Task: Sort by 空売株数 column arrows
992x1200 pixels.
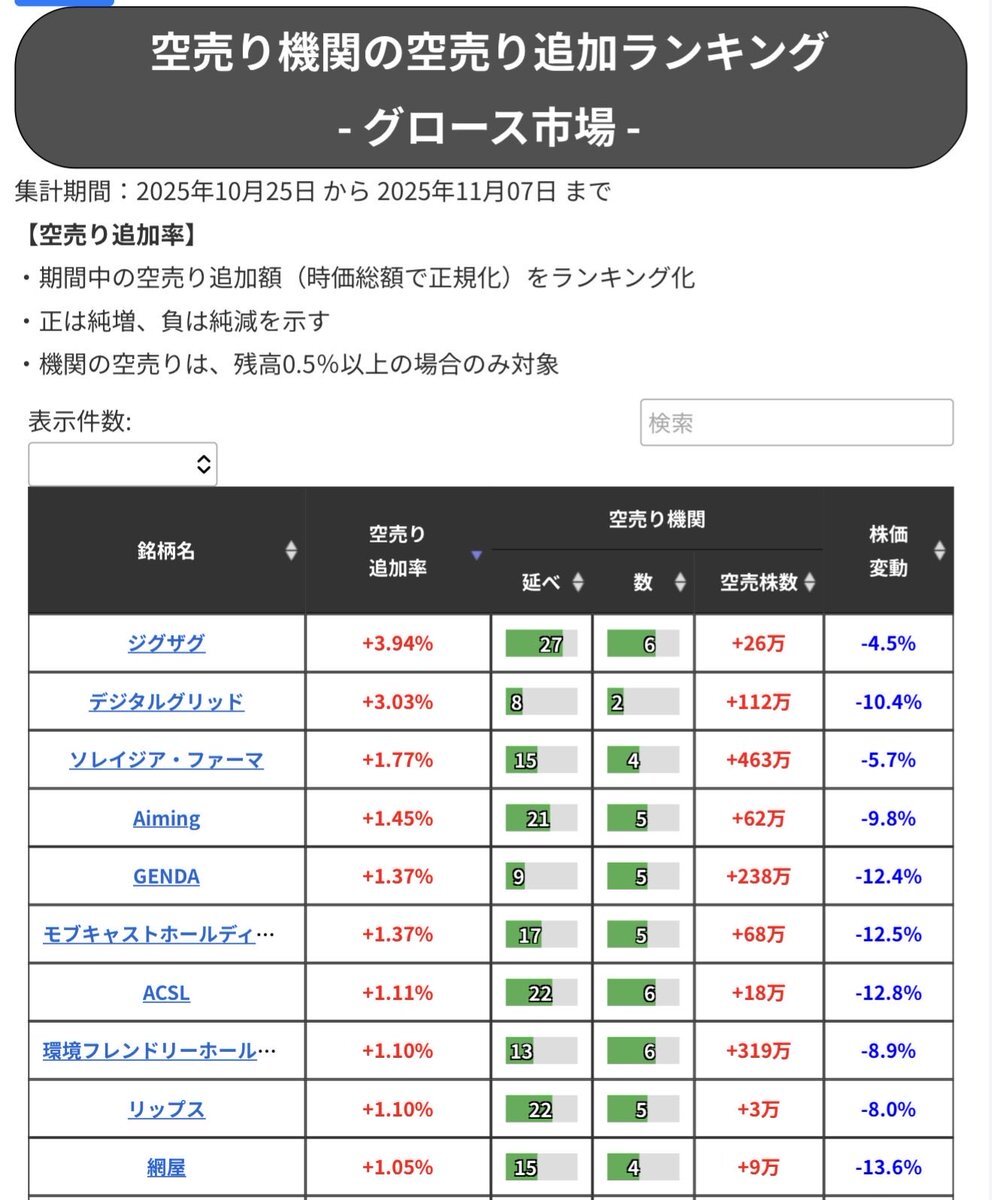Action: click(809, 583)
